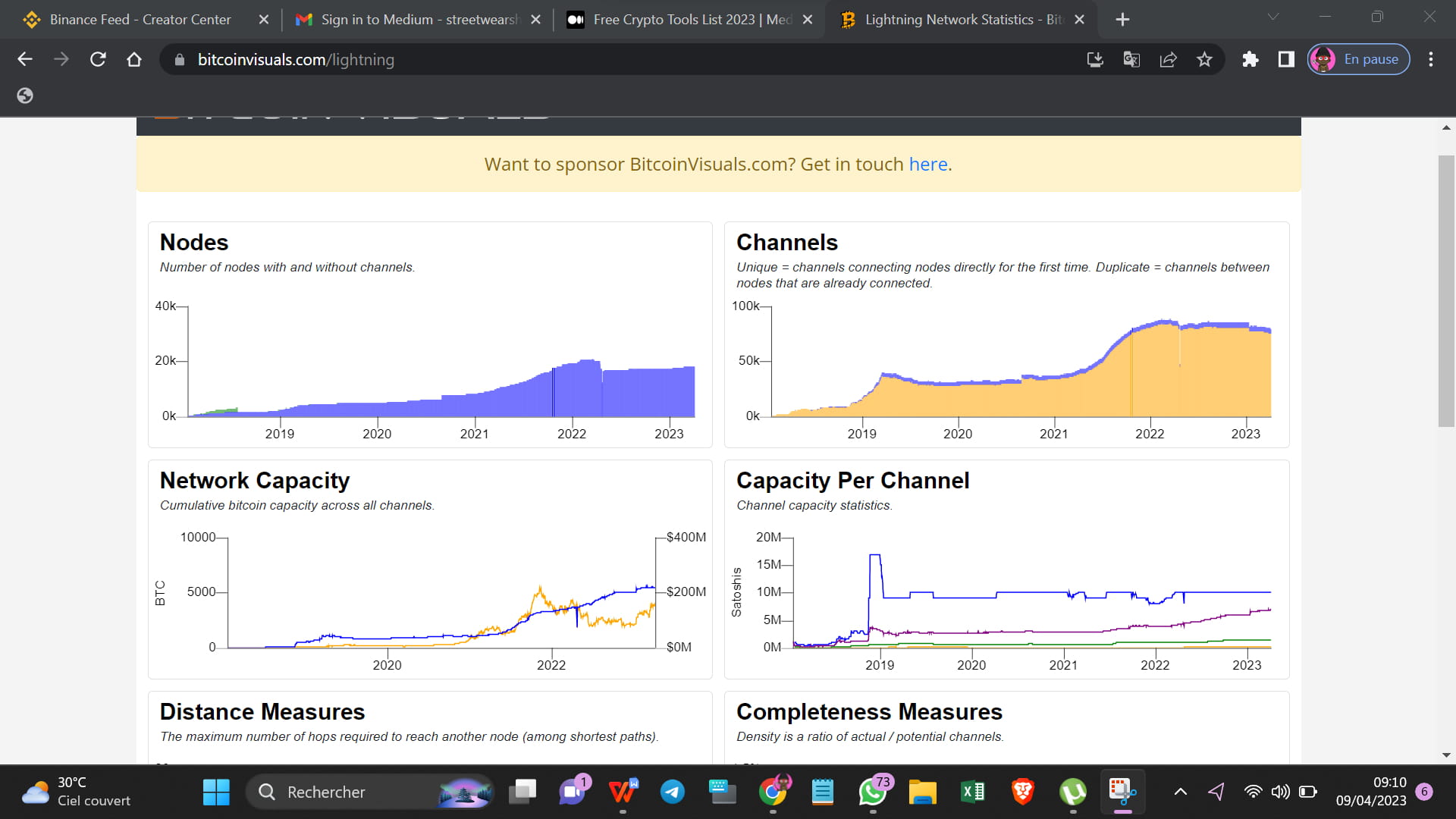Click the En pause profile button

tap(1359, 59)
